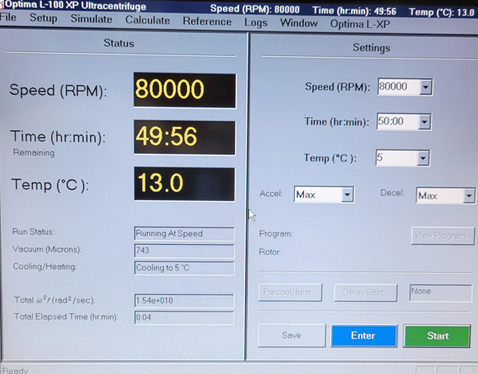
Task: Open the Setup menu
Action: 43,18
